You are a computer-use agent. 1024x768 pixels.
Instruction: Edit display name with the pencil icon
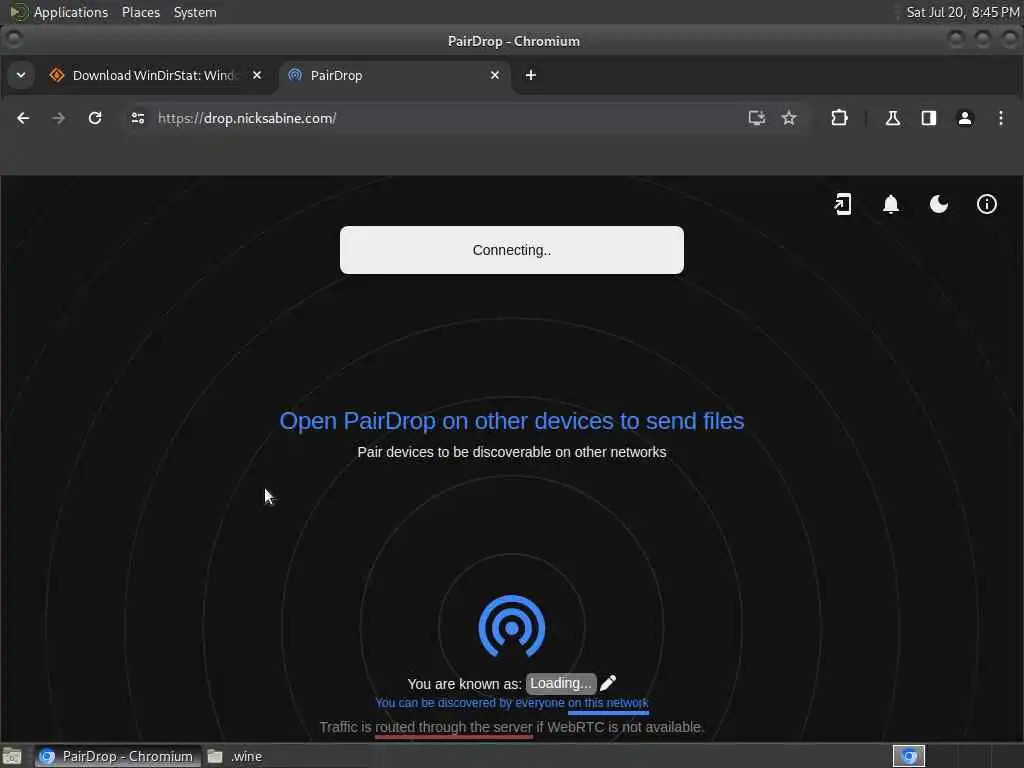pos(608,683)
